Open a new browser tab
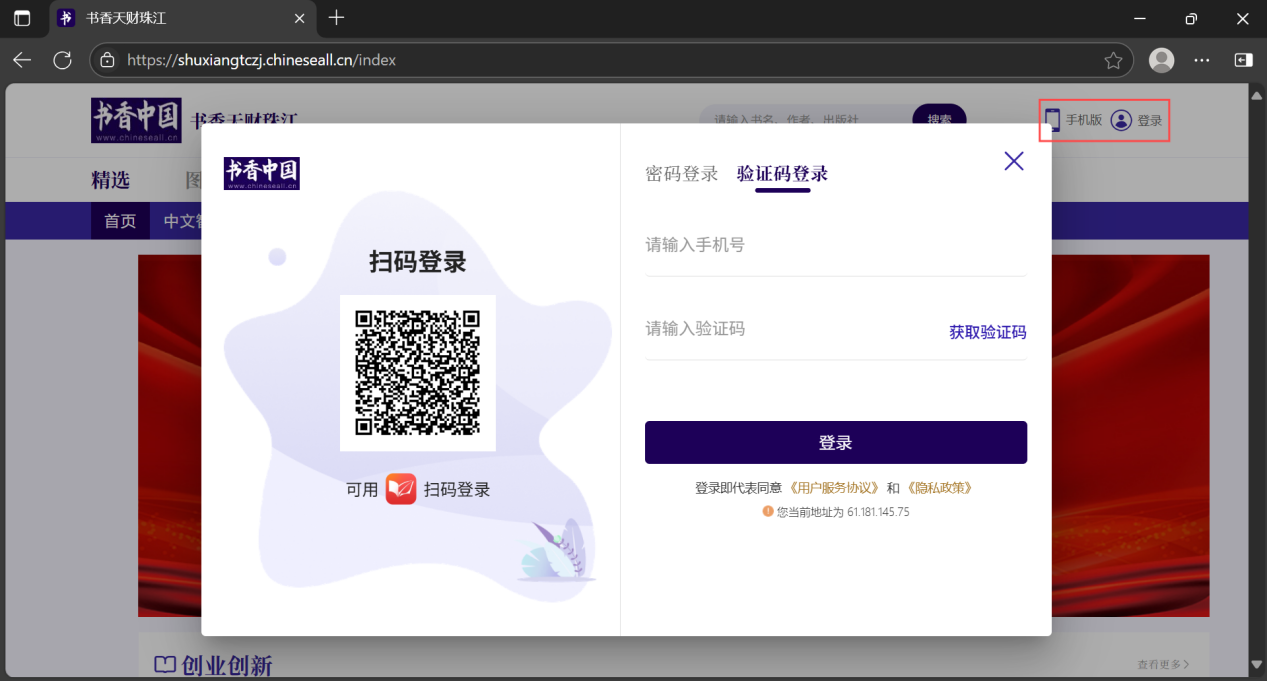This screenshot has width=1267, height=681. pyautogui.click(x=336, y=18)
